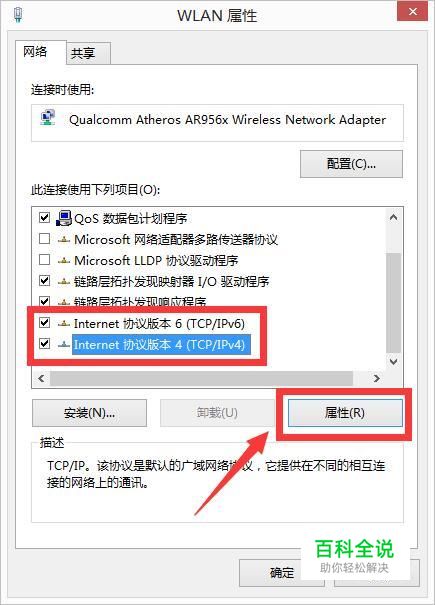Click the Microsoft 网络适配器多路传送器协议 icon
Image resolution: width=435 pixels, height=605 pixels.
click(x=64, y=240)
